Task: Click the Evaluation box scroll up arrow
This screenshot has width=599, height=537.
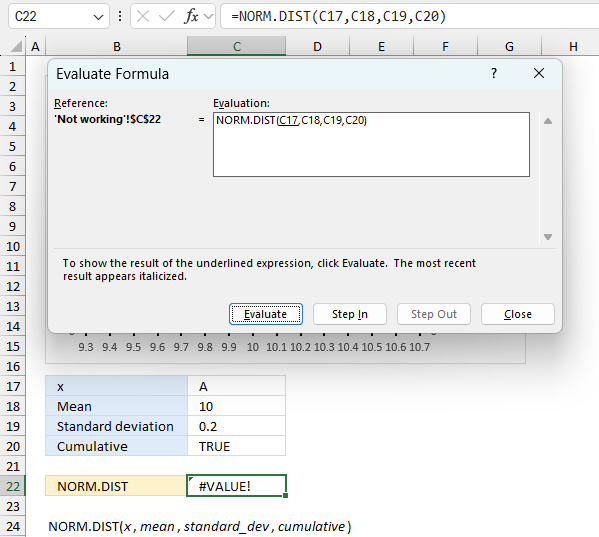Action: [548, 121]
